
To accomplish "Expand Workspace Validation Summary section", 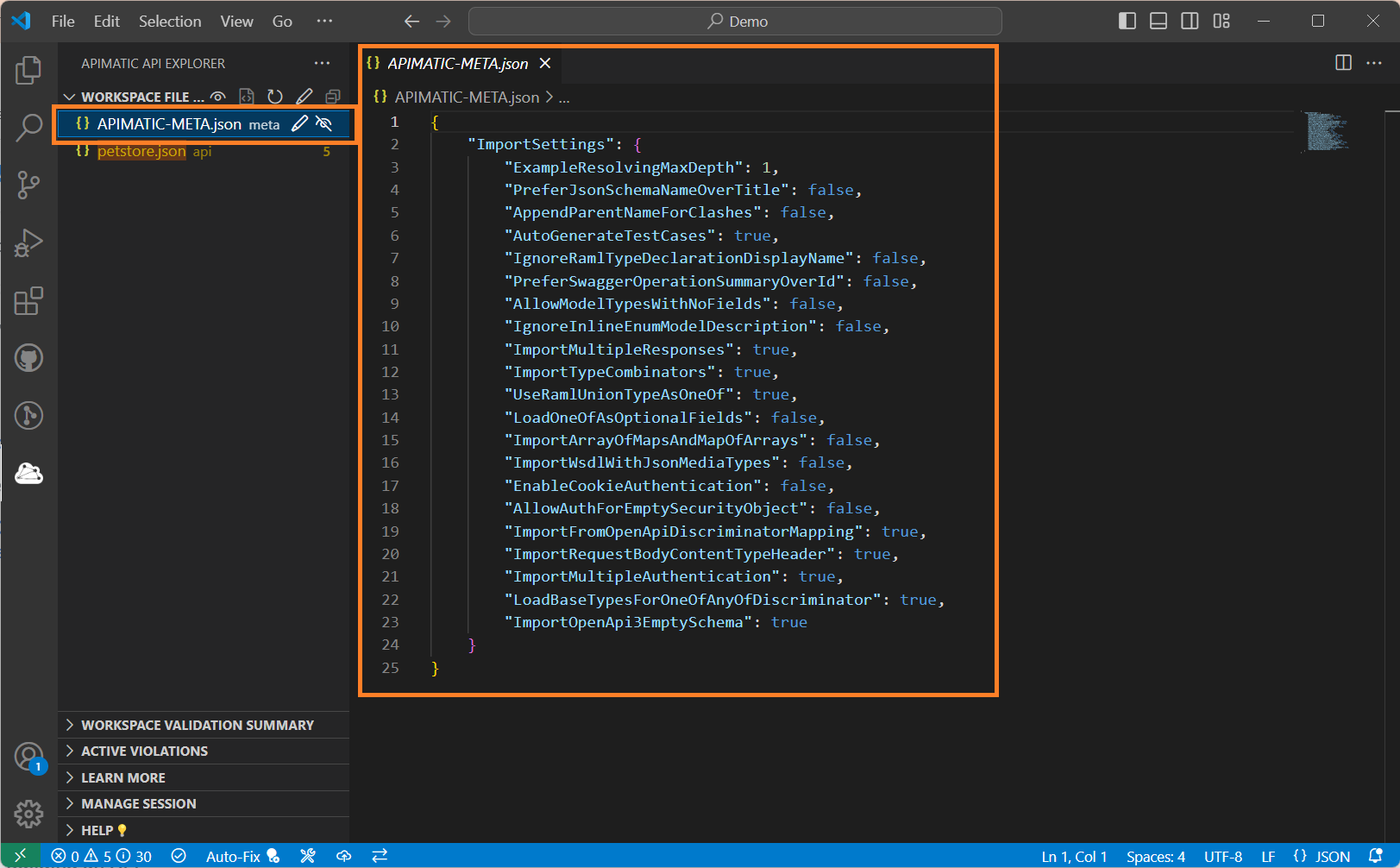I will click(204, 725).
